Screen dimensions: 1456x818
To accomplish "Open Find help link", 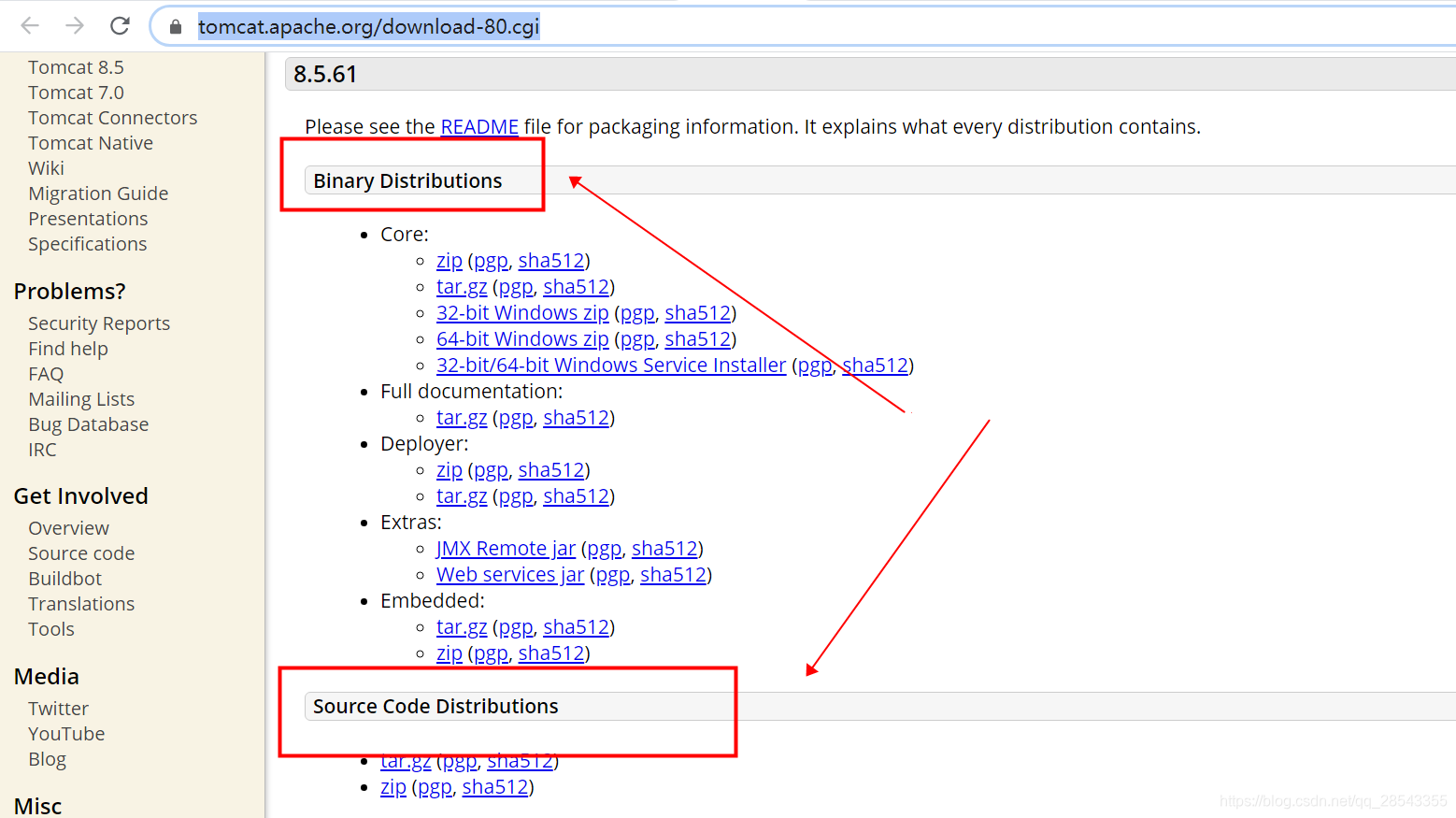I will click(x=68, y=349).
